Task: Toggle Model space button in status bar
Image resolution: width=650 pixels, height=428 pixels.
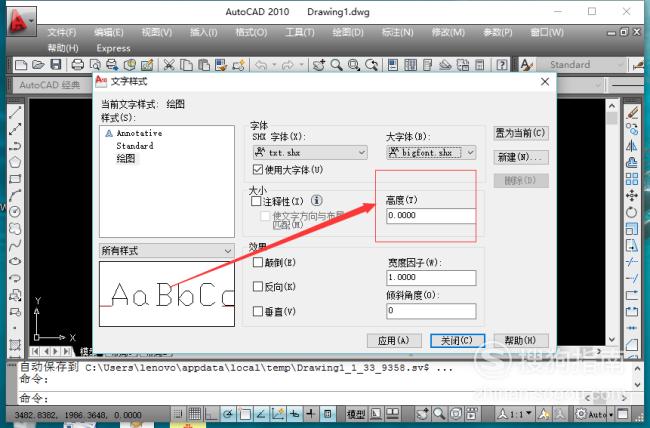Action: (356, 413)
